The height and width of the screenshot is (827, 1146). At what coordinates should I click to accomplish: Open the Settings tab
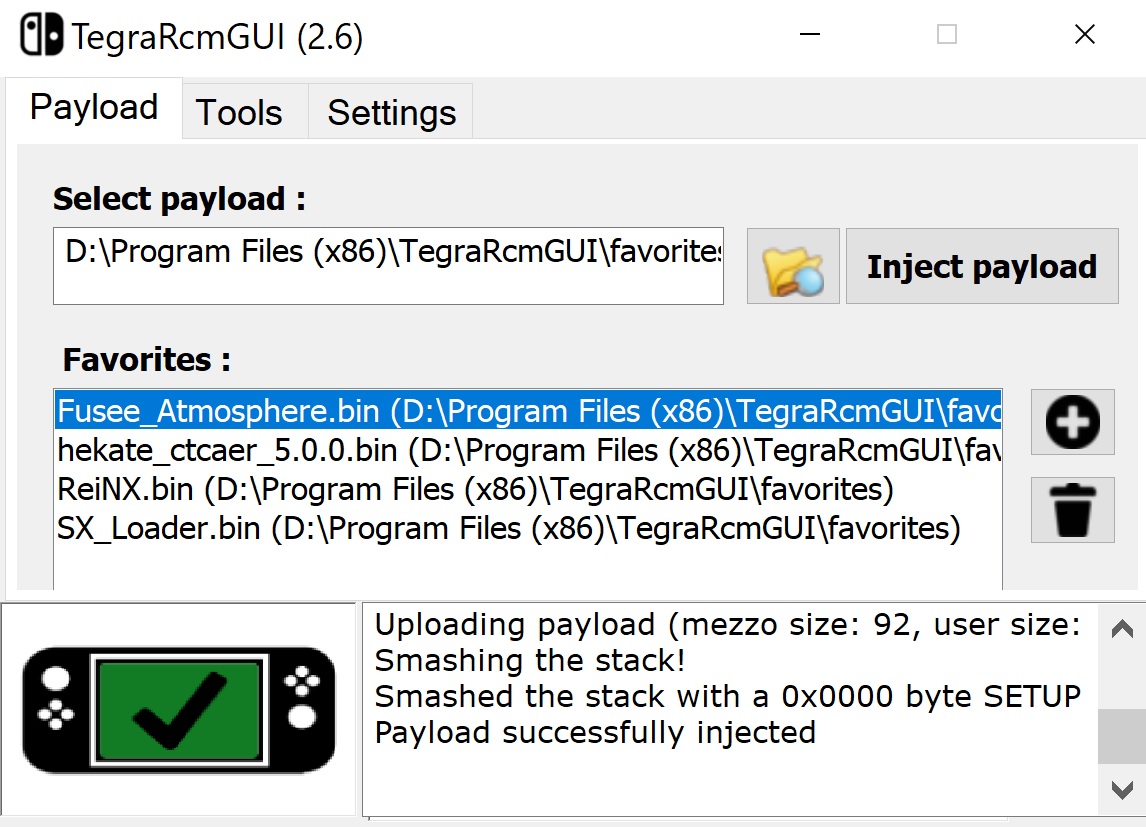tap(392, 113)
